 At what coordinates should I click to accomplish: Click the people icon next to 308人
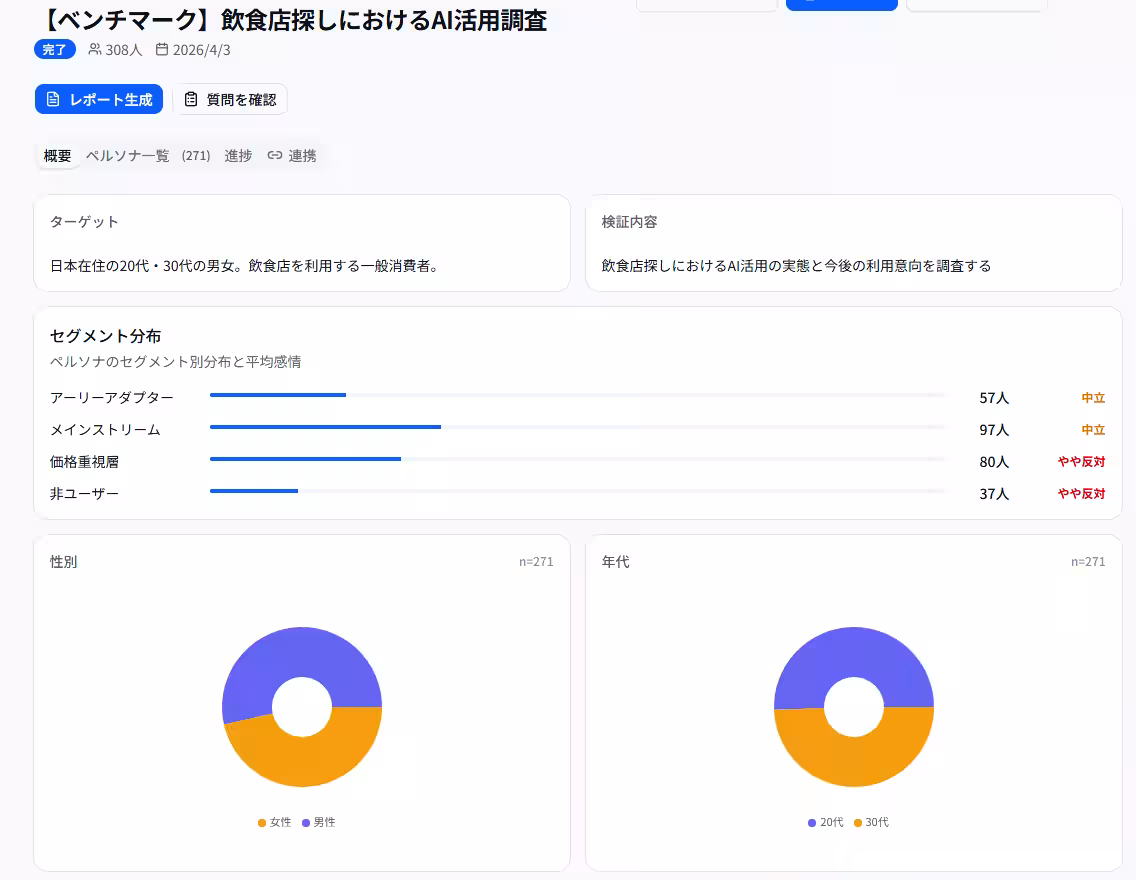(x=95, y=49)
